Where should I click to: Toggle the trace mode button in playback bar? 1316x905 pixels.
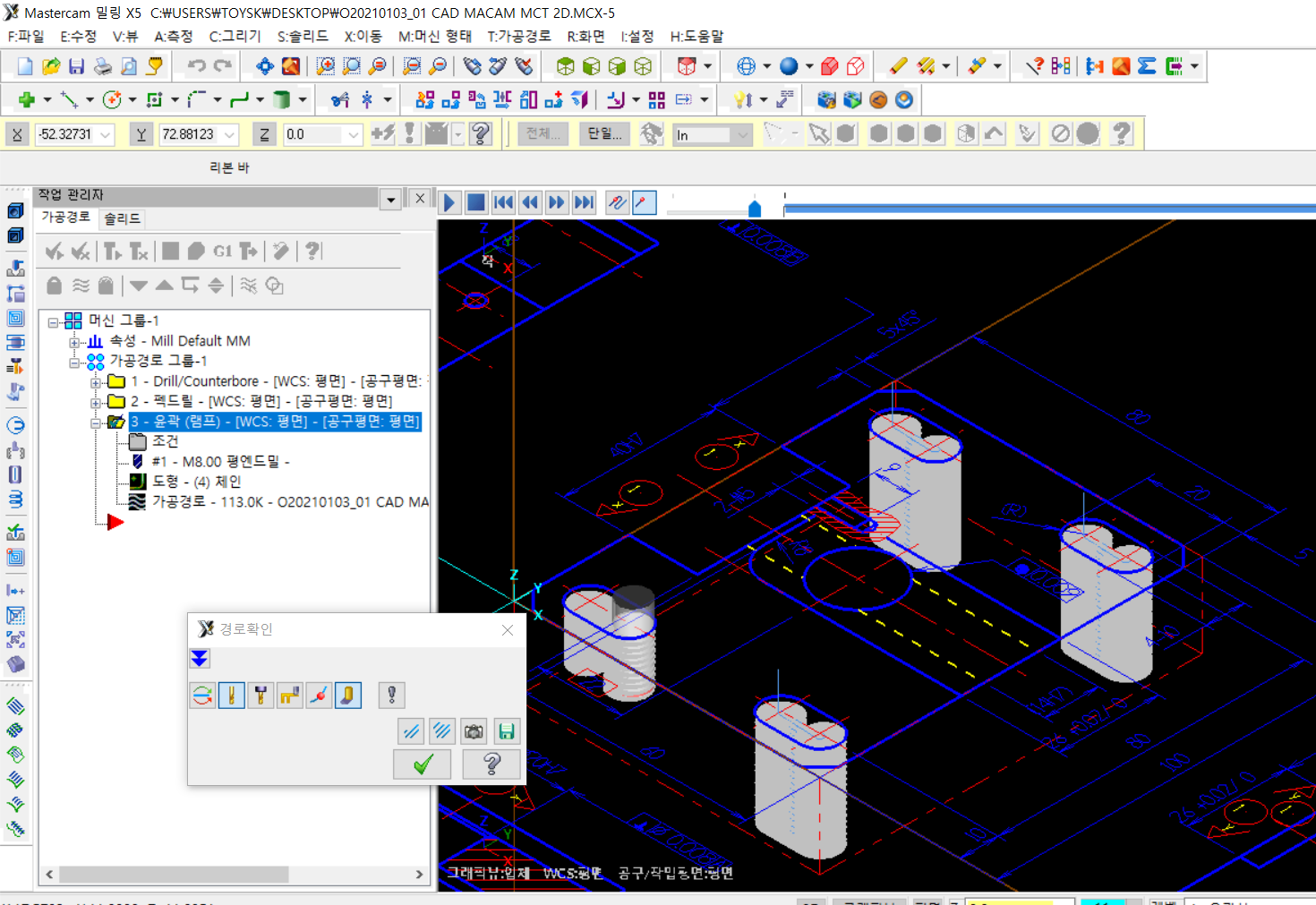point(617,203)
